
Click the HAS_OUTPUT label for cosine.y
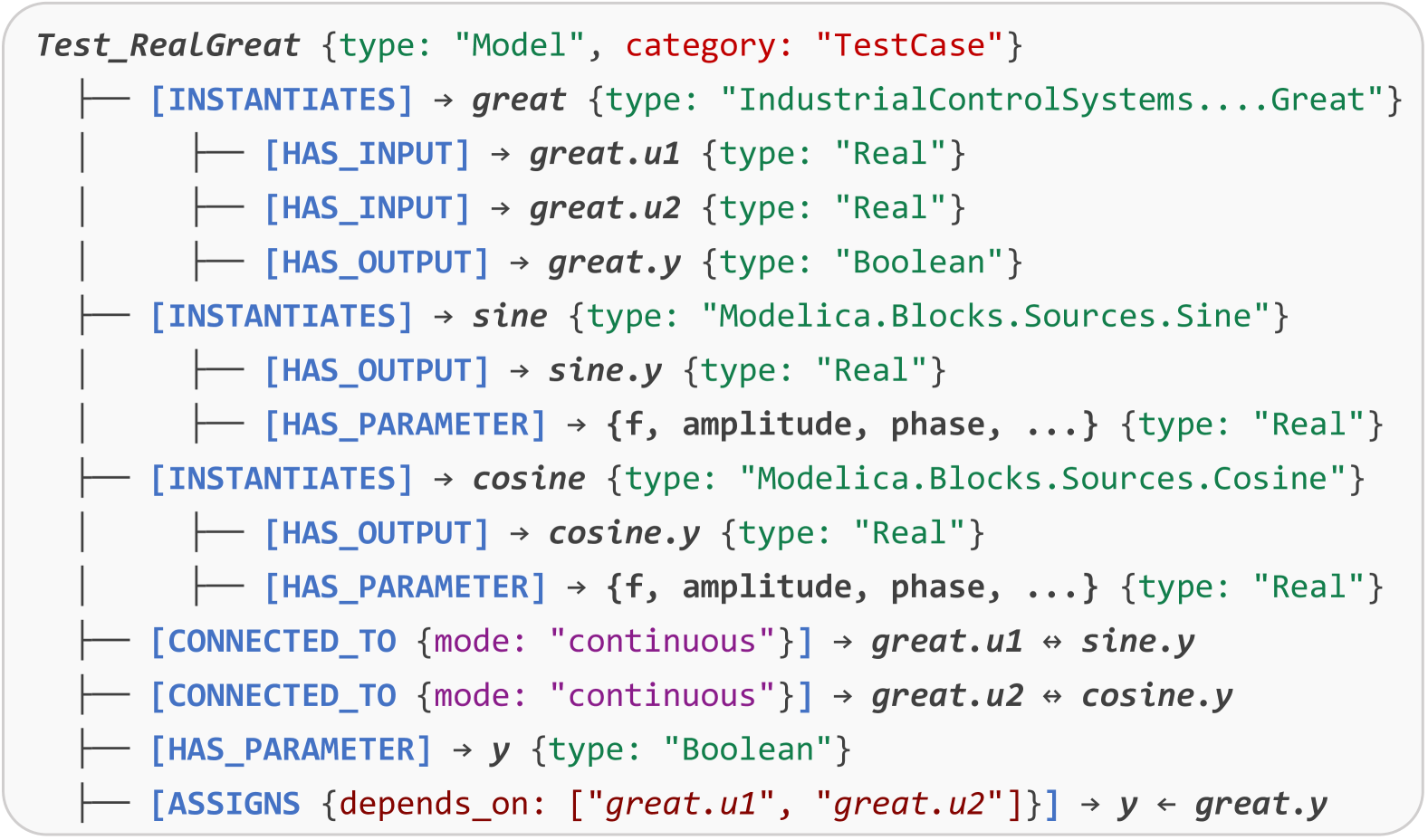pos(377,533)
